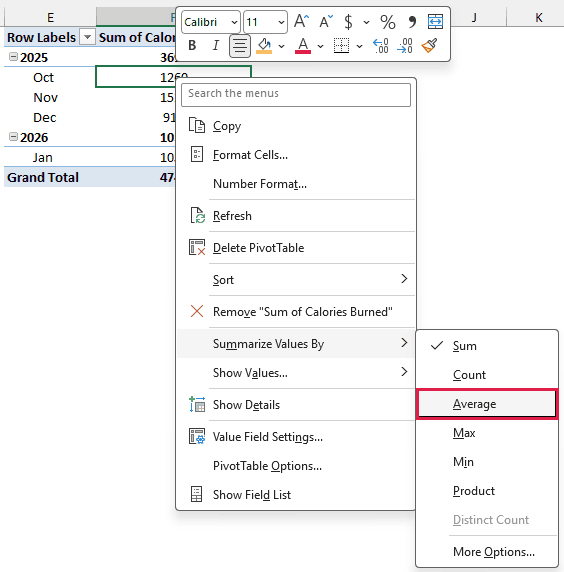
Task: Select the Grand Total label cell
Action: 50,177
